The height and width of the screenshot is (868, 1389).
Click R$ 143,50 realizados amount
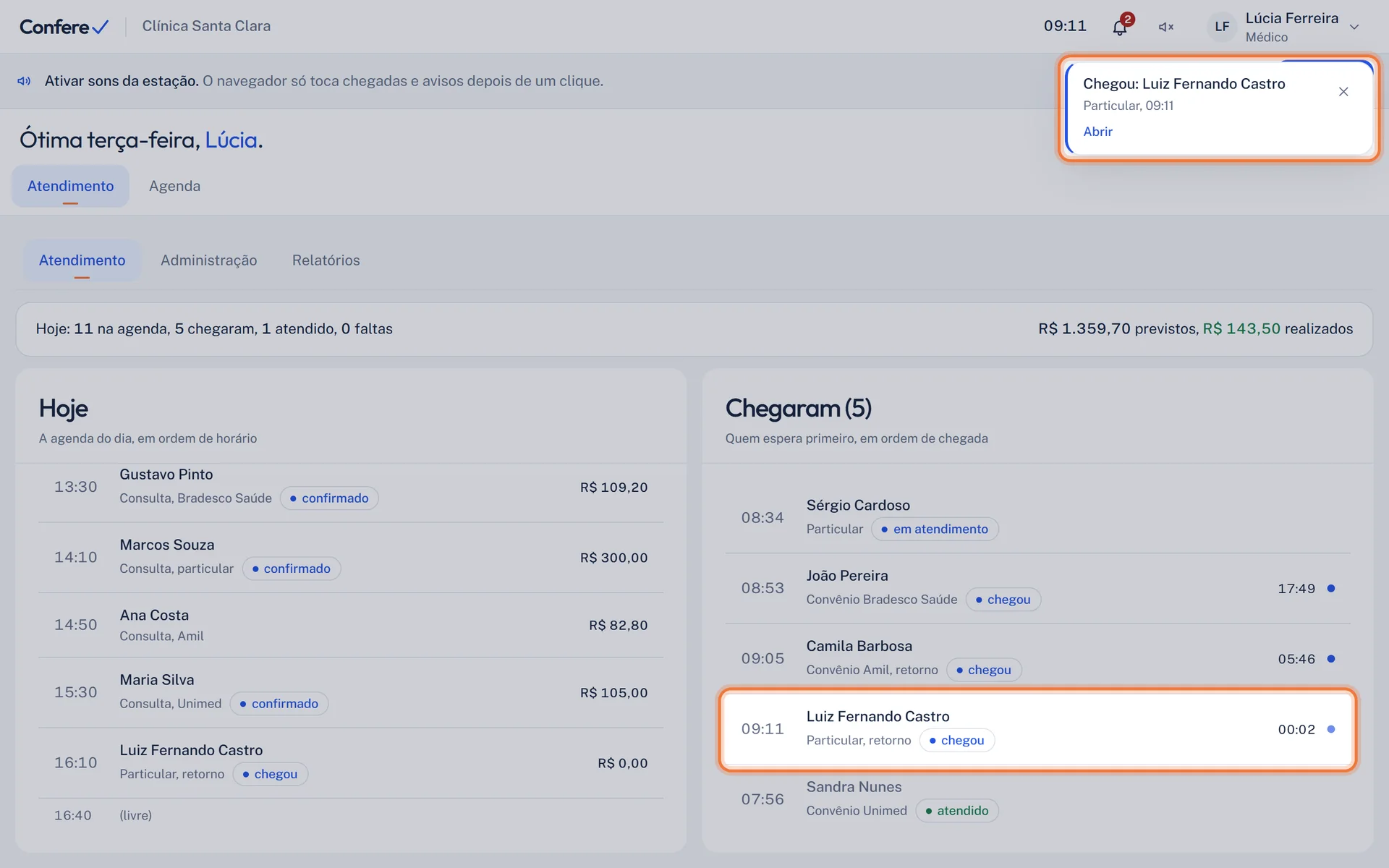pos(1241,329)
